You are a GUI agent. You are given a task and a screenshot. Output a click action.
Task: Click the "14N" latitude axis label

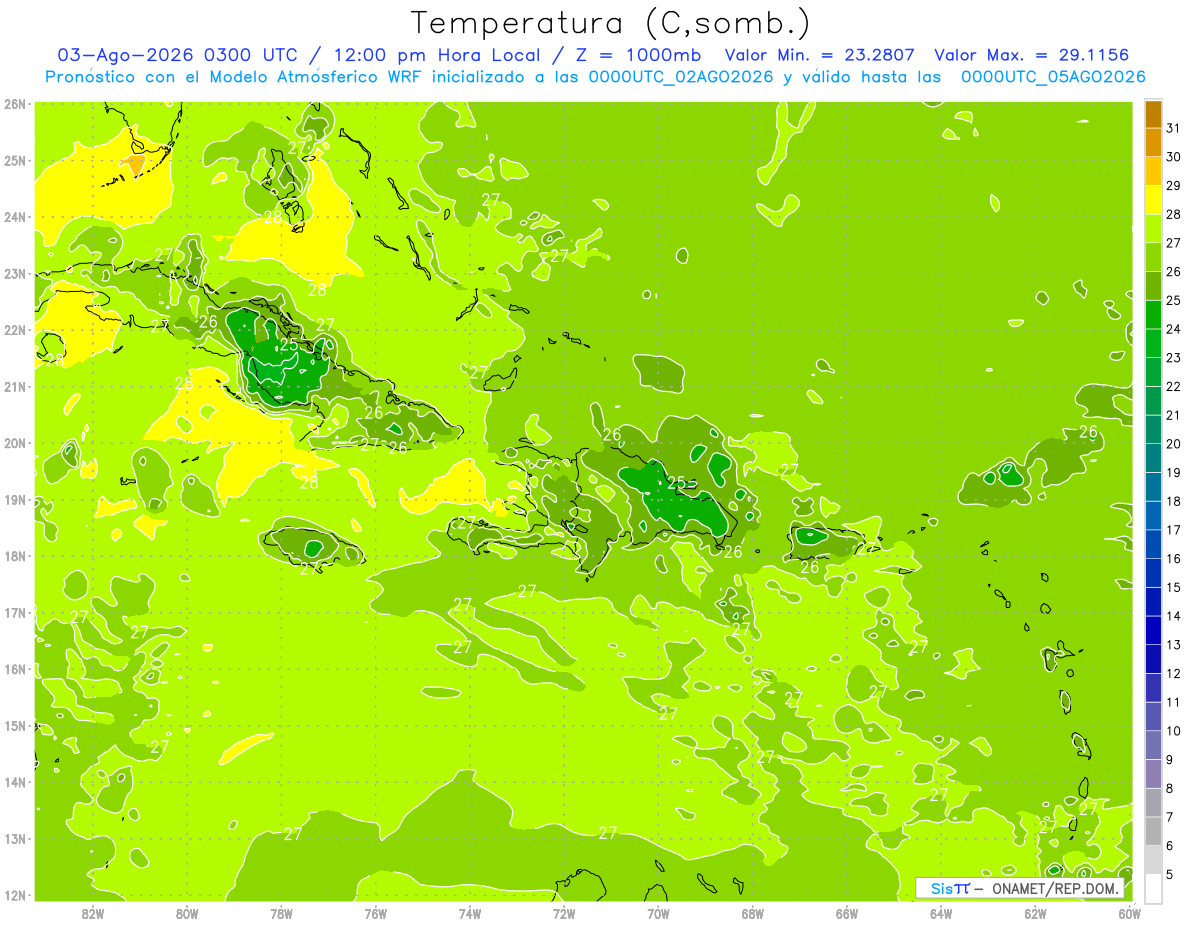(x=15, y=782)
